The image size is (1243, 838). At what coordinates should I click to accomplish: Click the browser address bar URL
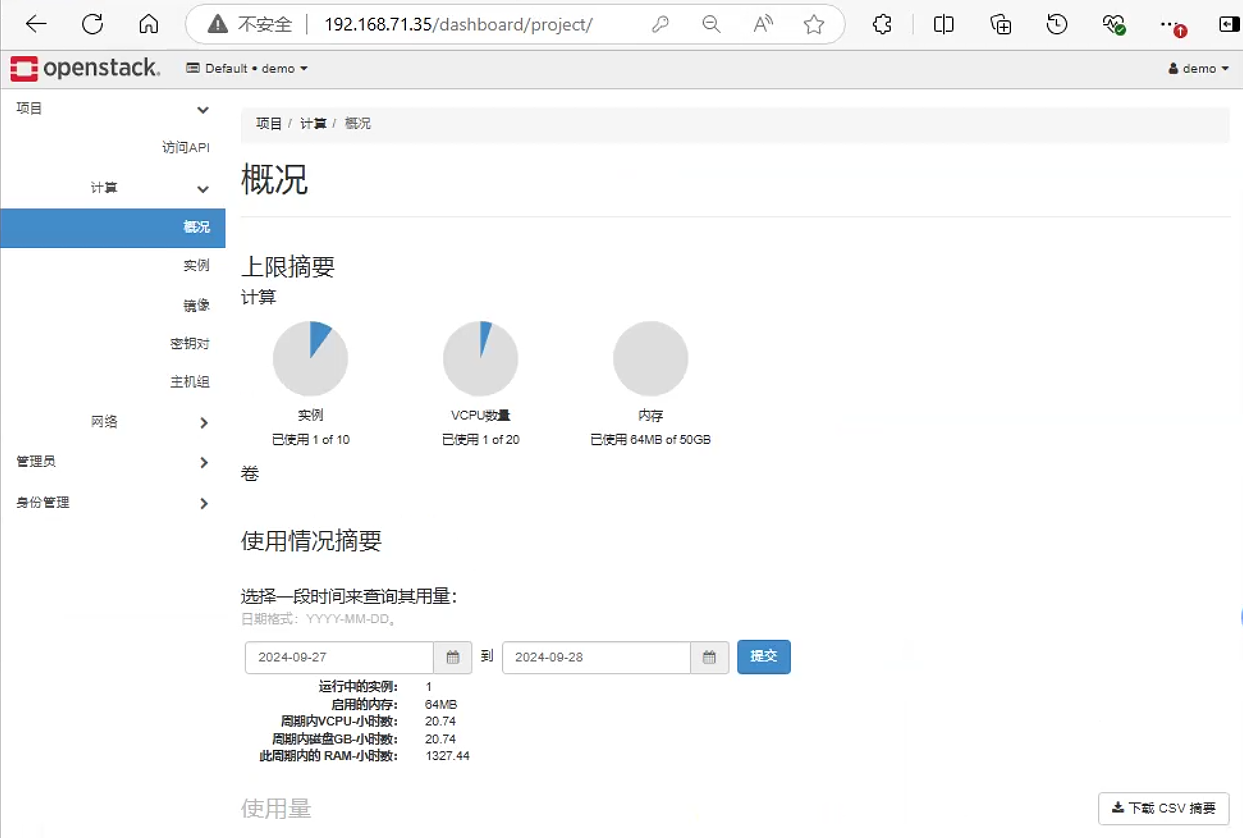[x=458, y=25]
